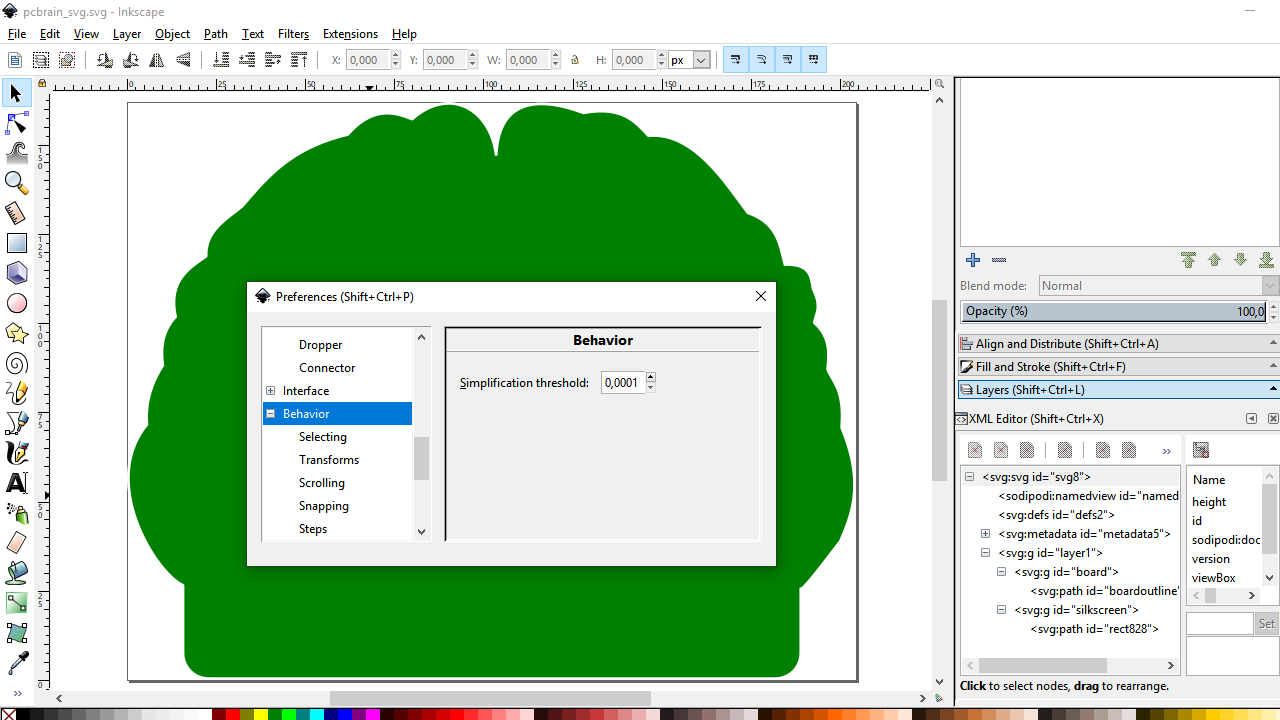Add a new layer with the plus icon
The width and height of the screenshot is (1280, 720).
click(972, 260)
